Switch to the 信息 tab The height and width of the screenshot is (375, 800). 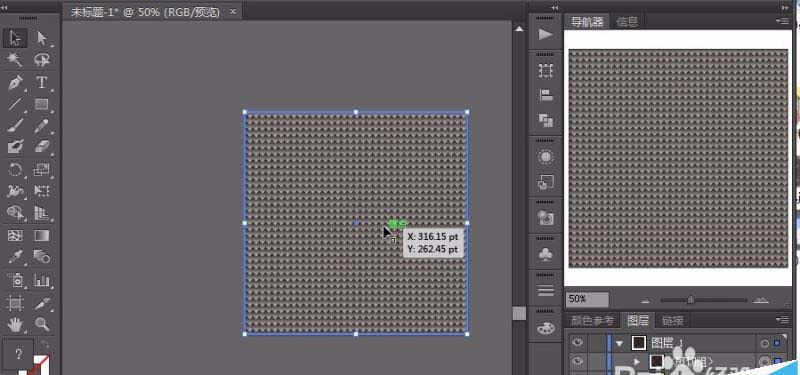click(x=627, y=21)
